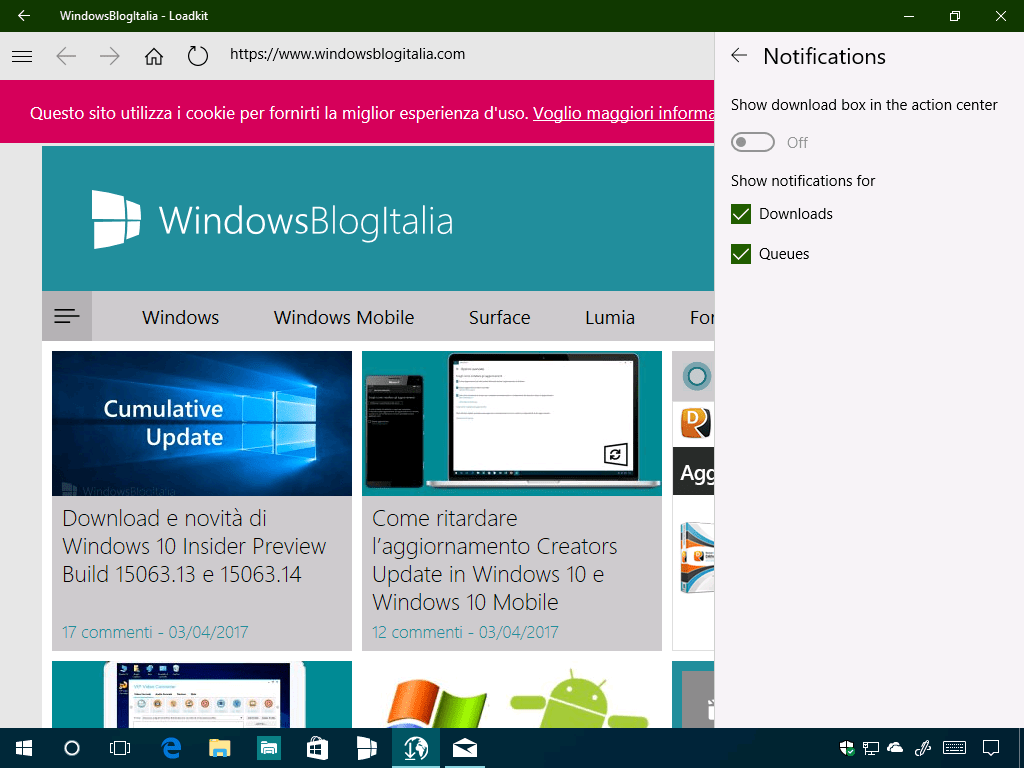The image size is (1024, 768).
Task: Open the Windows Start menu
Action: [24, 748]
